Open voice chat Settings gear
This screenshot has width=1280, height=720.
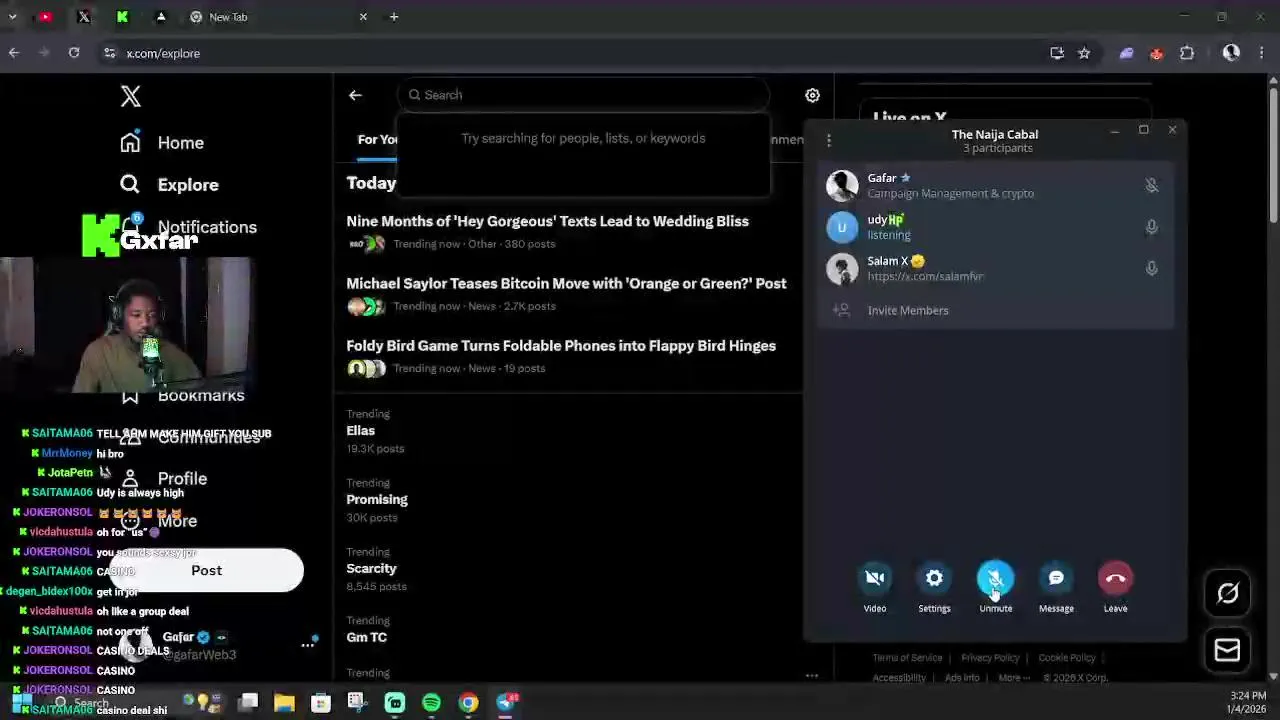click(x=934, y=579)
